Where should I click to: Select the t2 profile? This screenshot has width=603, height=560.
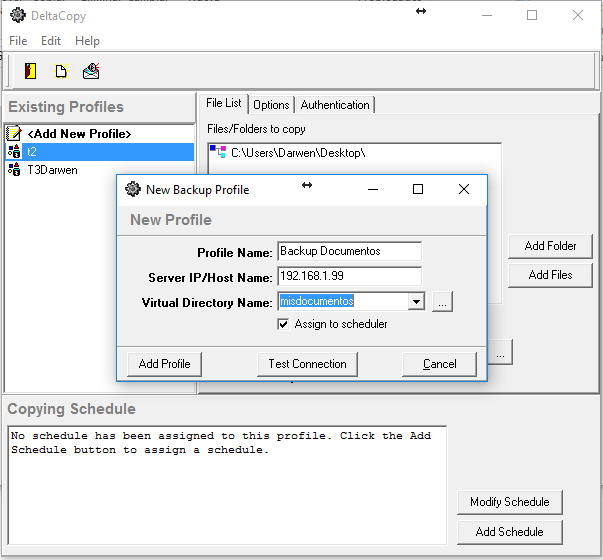coord(100,152)
